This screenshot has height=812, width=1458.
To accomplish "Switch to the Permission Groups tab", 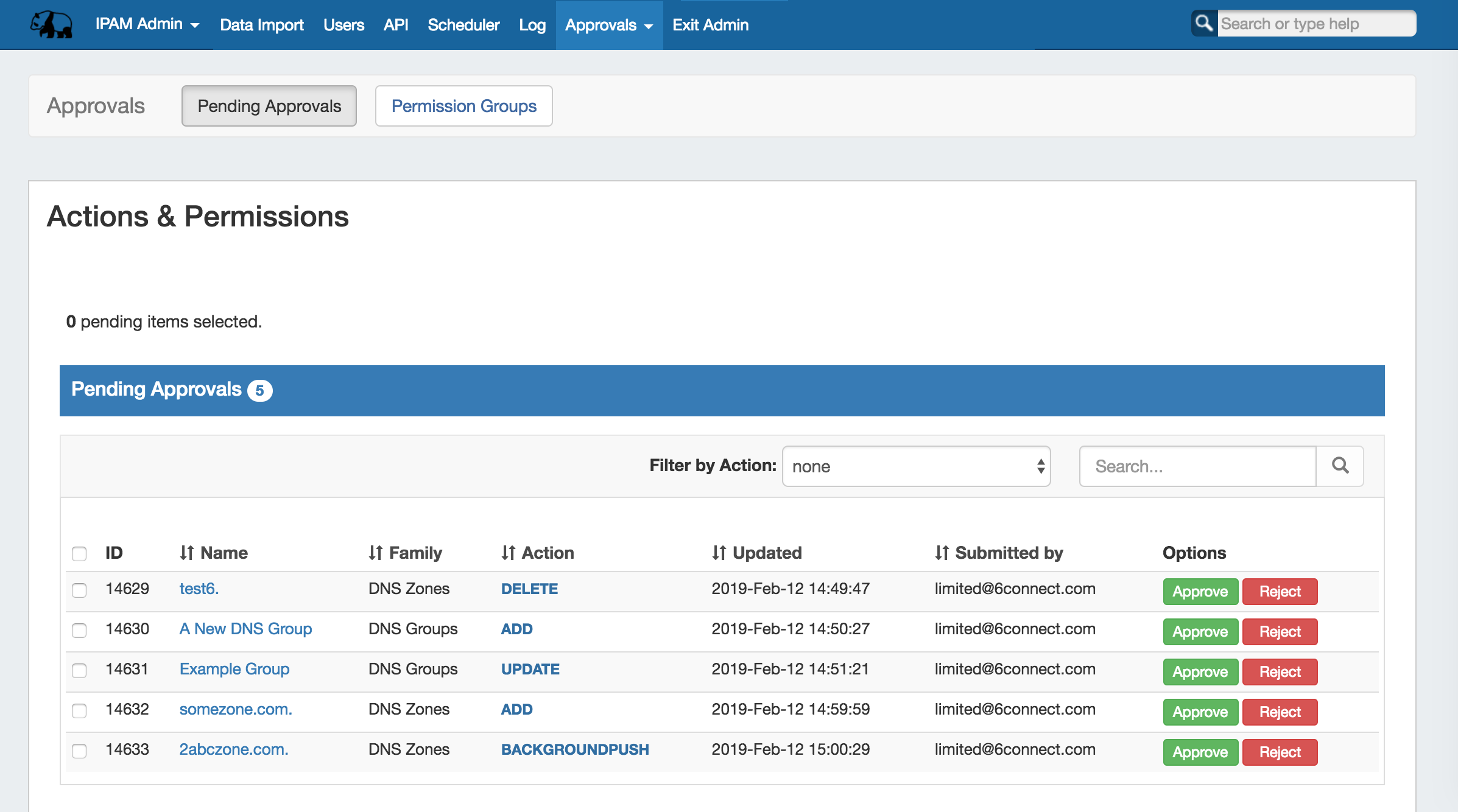I will coord(463,106).
